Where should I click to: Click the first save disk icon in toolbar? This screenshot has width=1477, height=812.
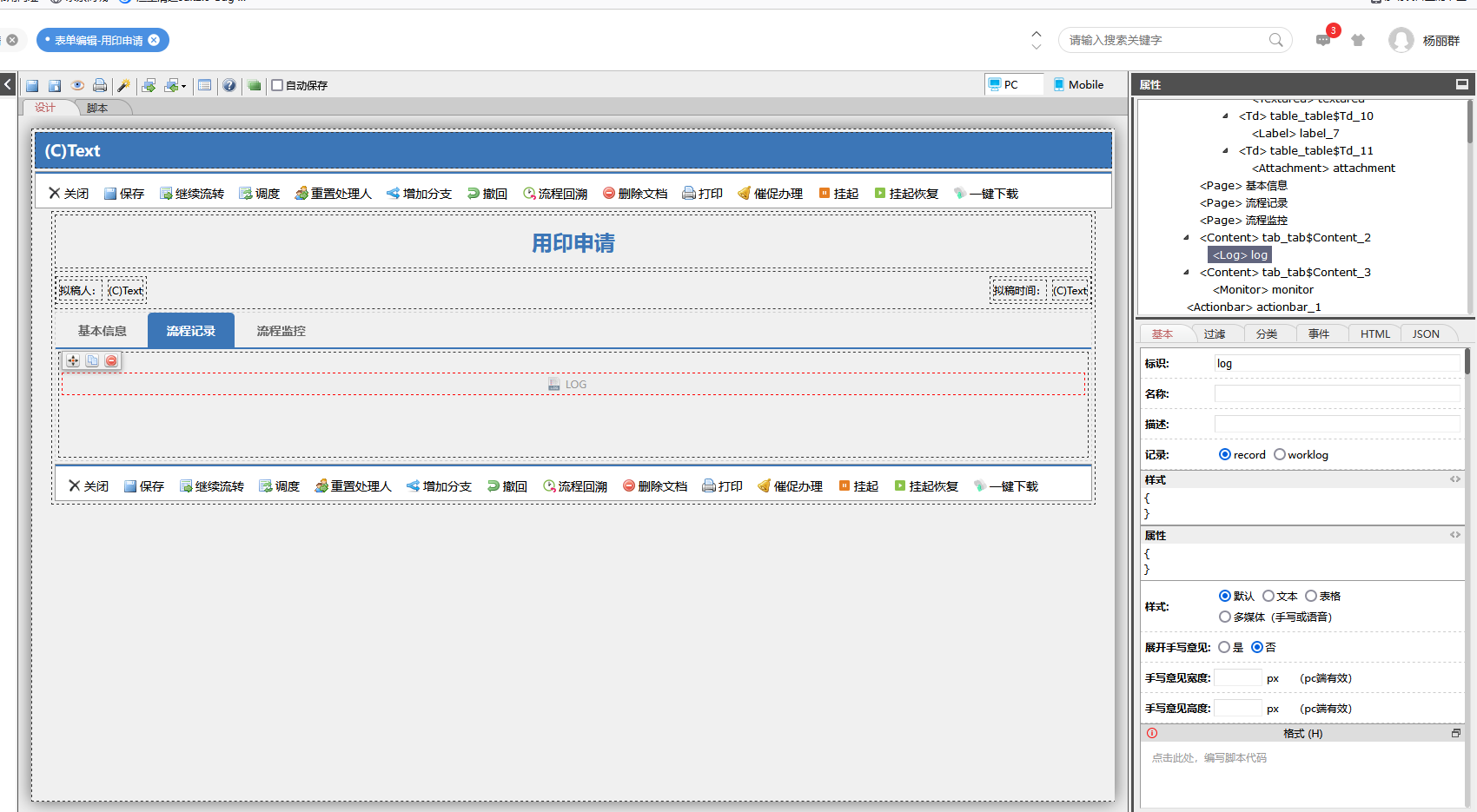click(32, 85)
